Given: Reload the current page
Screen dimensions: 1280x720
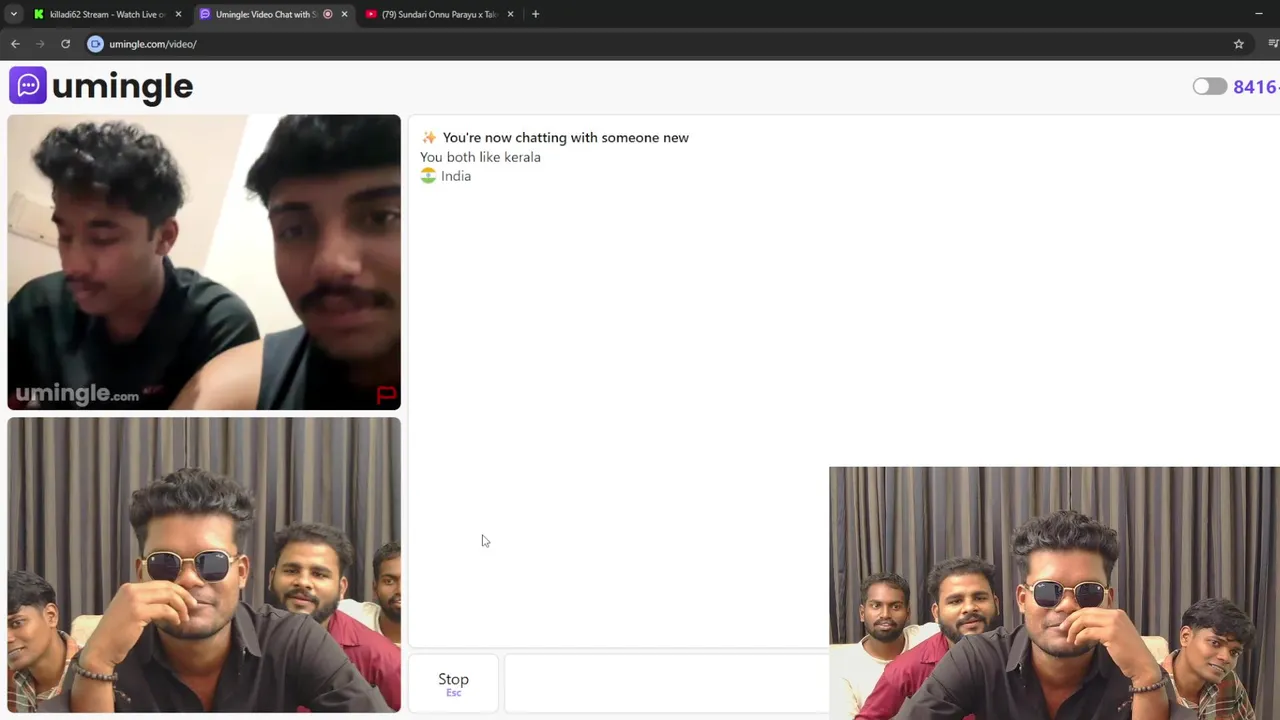Looking at the screenshot, I should point(65,44).
